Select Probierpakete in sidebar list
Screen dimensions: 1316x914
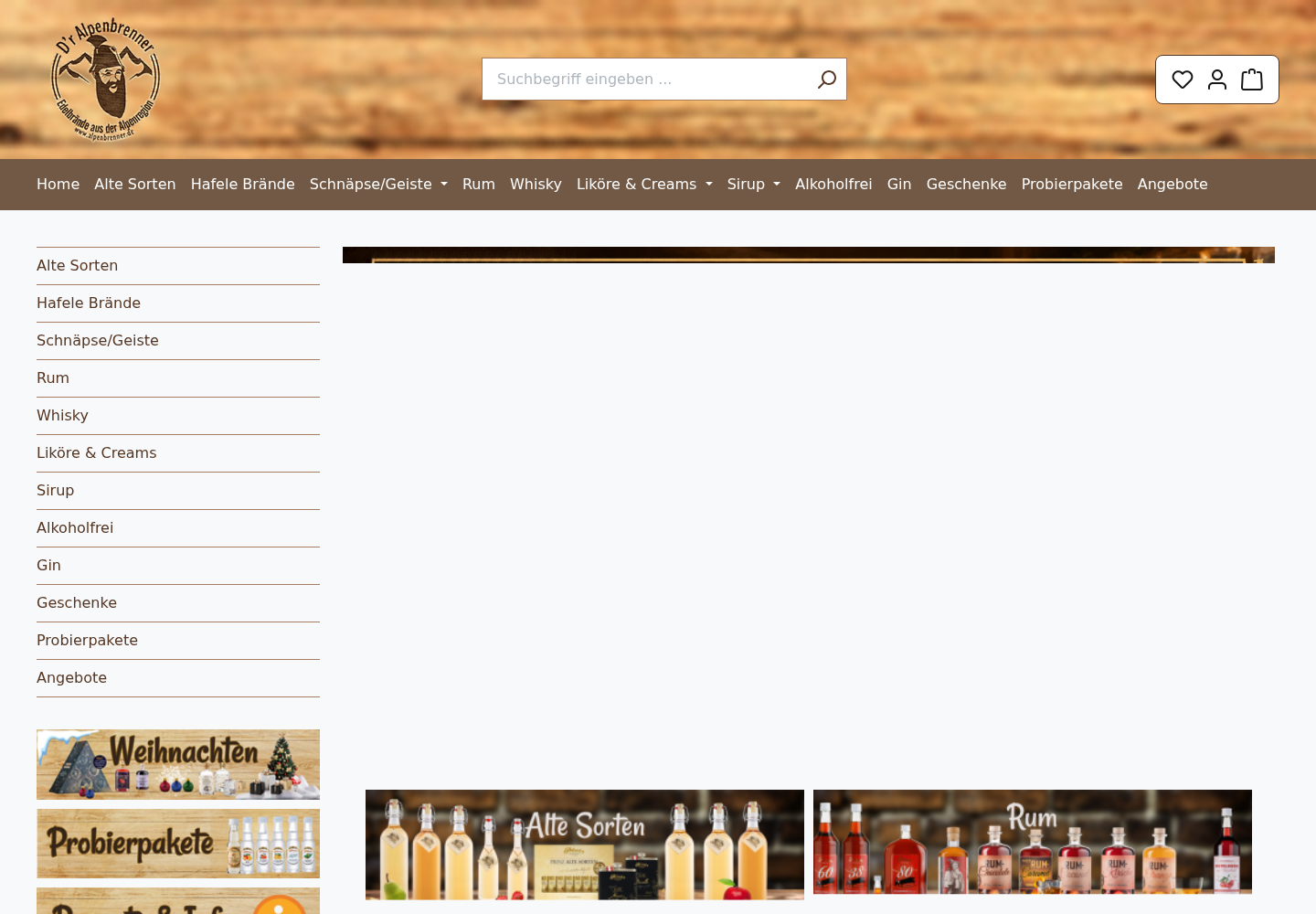[178, 641]
